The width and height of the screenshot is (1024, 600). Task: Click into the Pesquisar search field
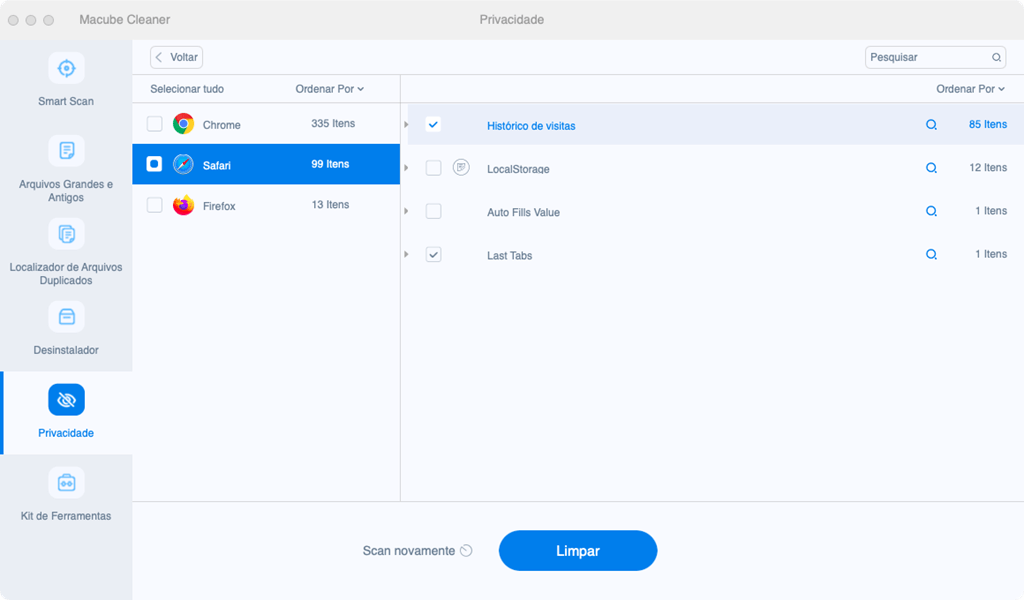coord(935,57)
